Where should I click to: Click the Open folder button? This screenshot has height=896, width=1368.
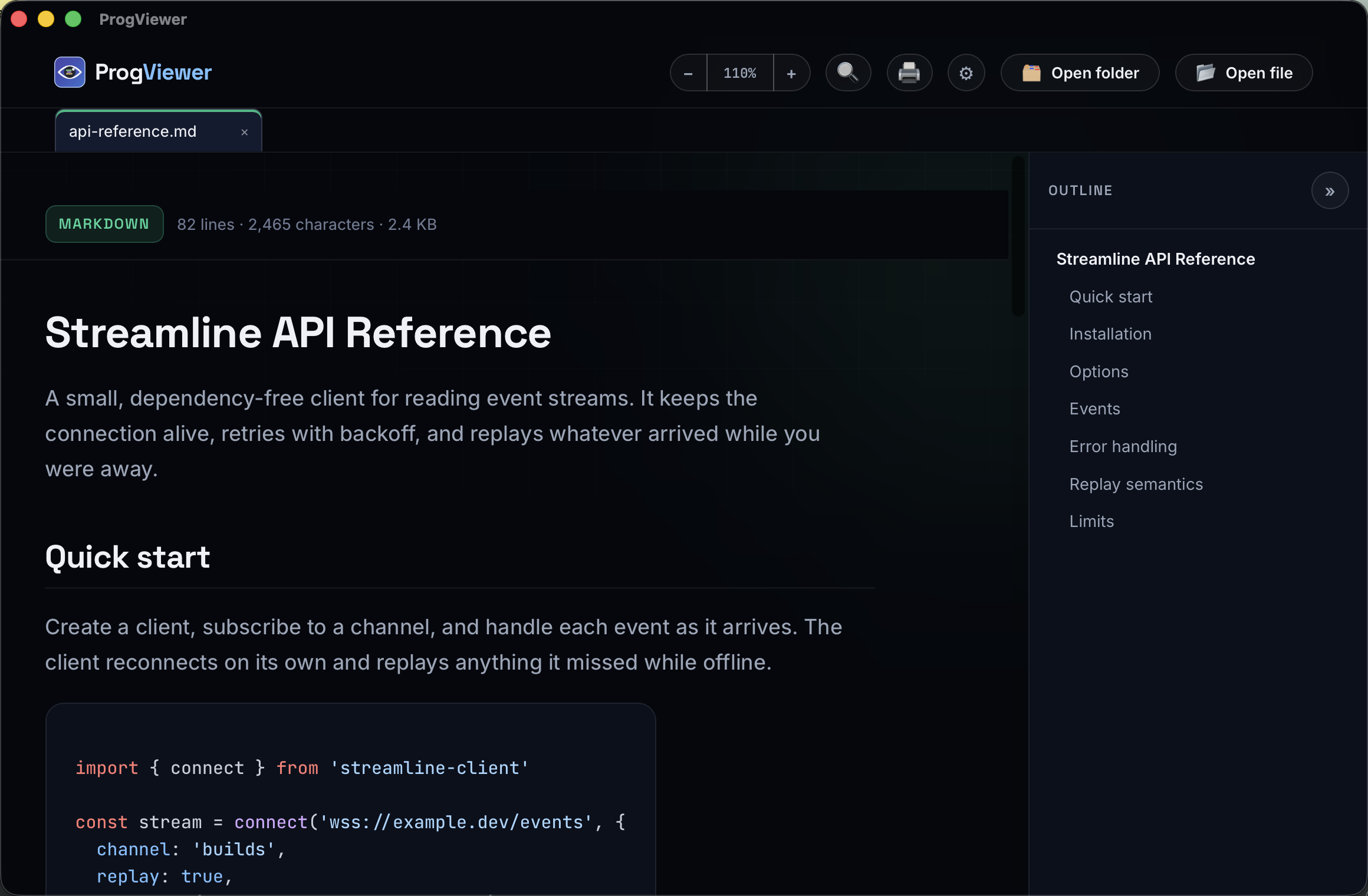1080,73
